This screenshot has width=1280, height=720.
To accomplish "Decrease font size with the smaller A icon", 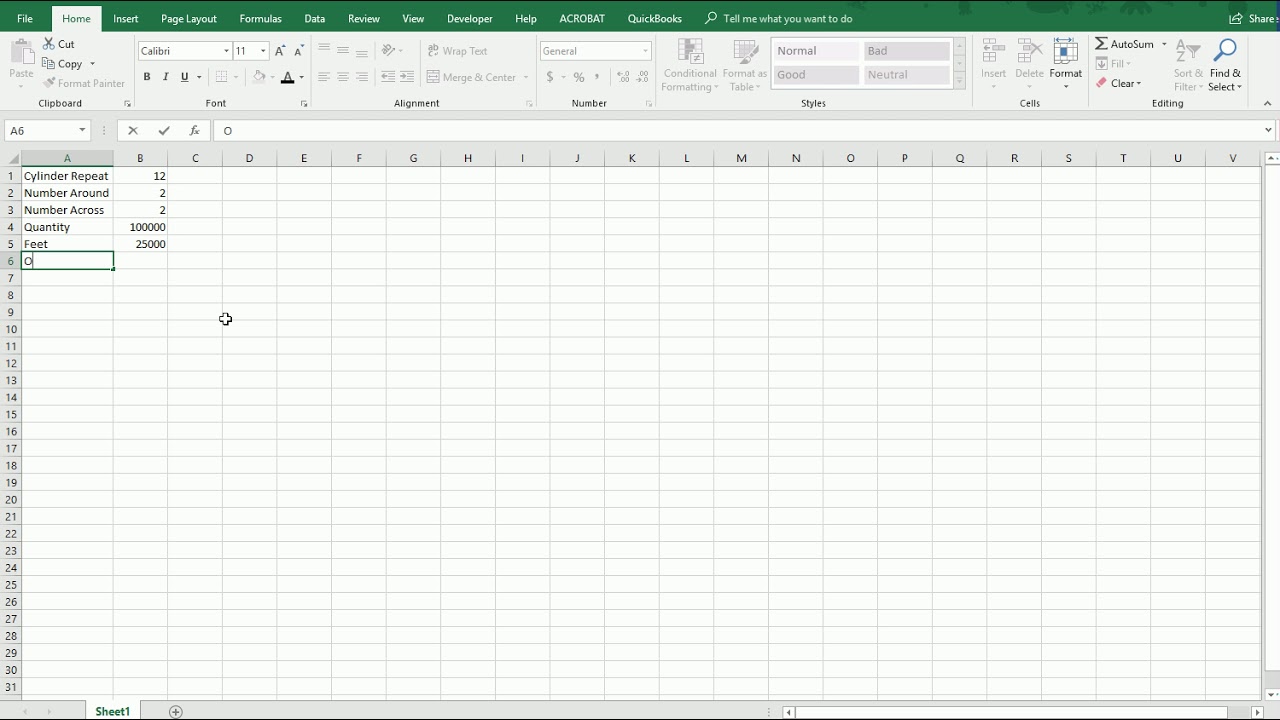I will pos(298,51).
